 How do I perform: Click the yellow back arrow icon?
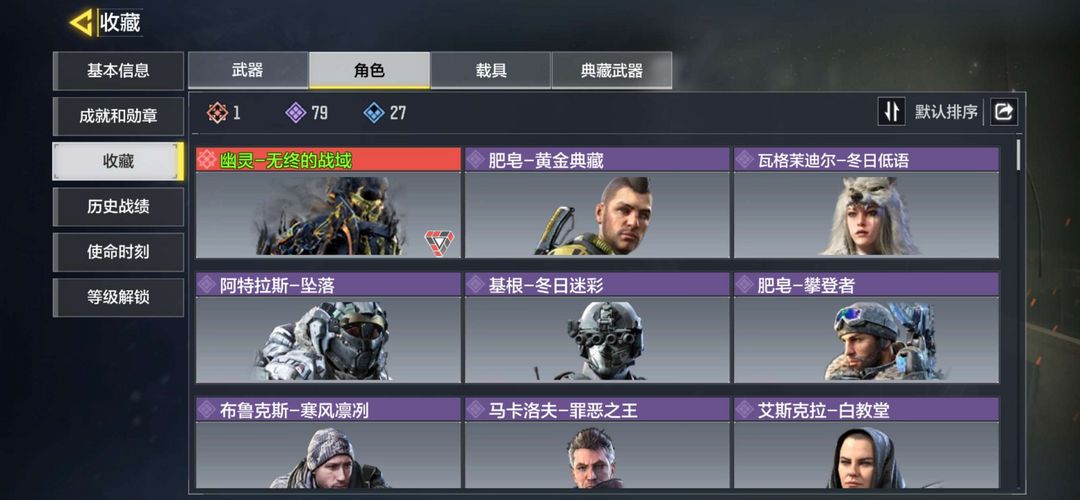point(81,23)
